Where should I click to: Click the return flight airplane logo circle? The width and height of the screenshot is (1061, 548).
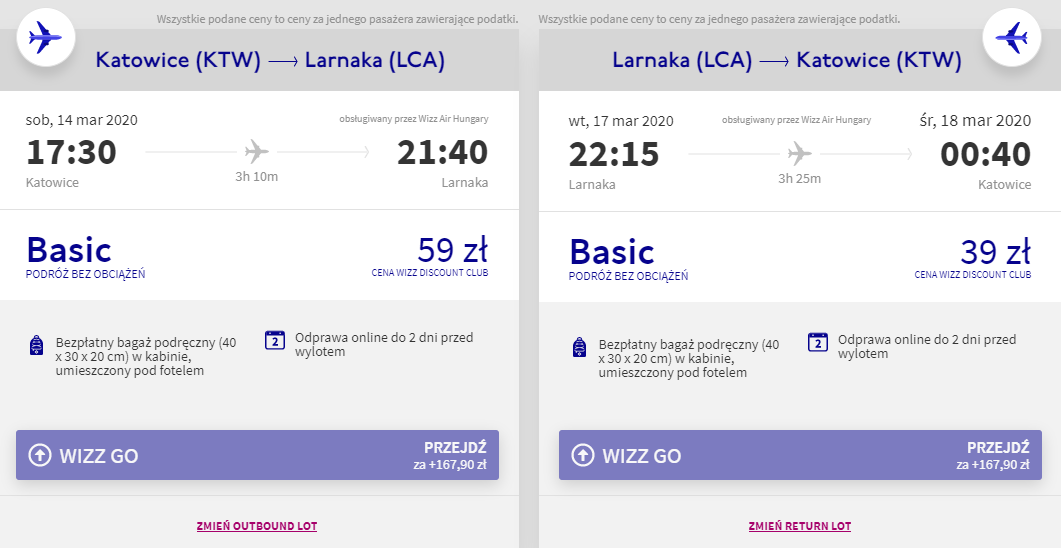(1013, 39)
